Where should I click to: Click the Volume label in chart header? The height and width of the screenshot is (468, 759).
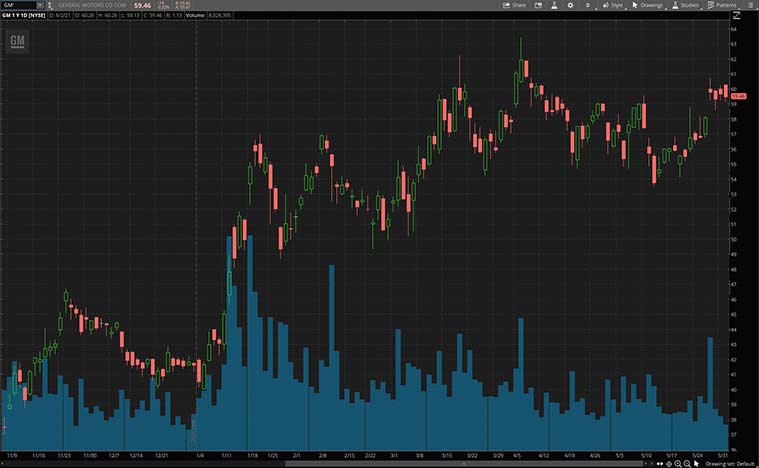pyautogui.click(x=195, y=15)
